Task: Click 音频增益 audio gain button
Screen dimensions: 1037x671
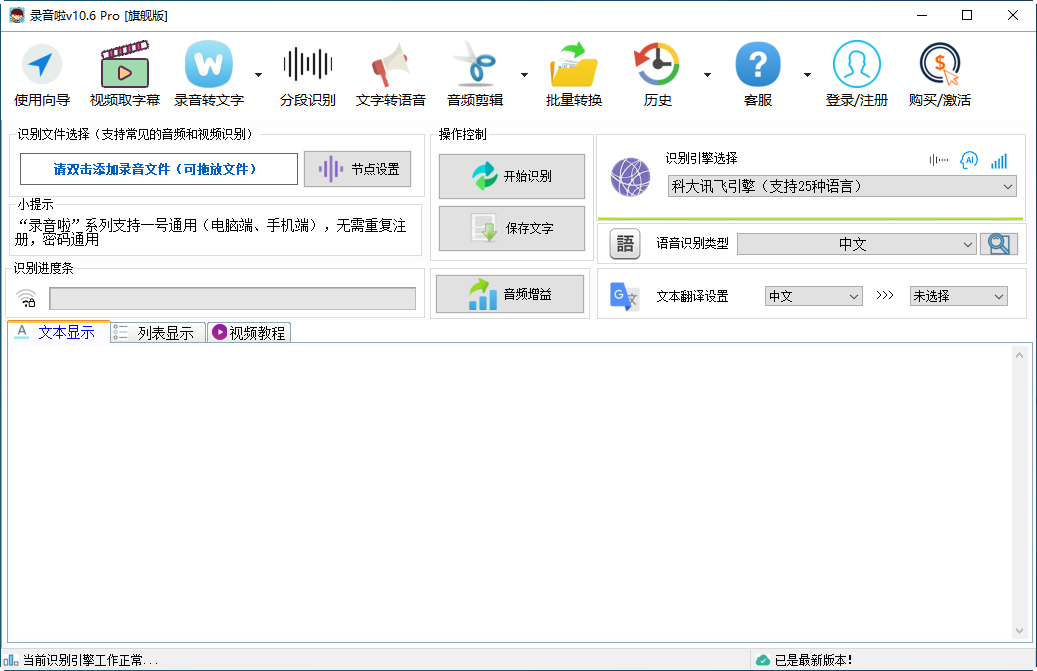Action: coord(510,294)
